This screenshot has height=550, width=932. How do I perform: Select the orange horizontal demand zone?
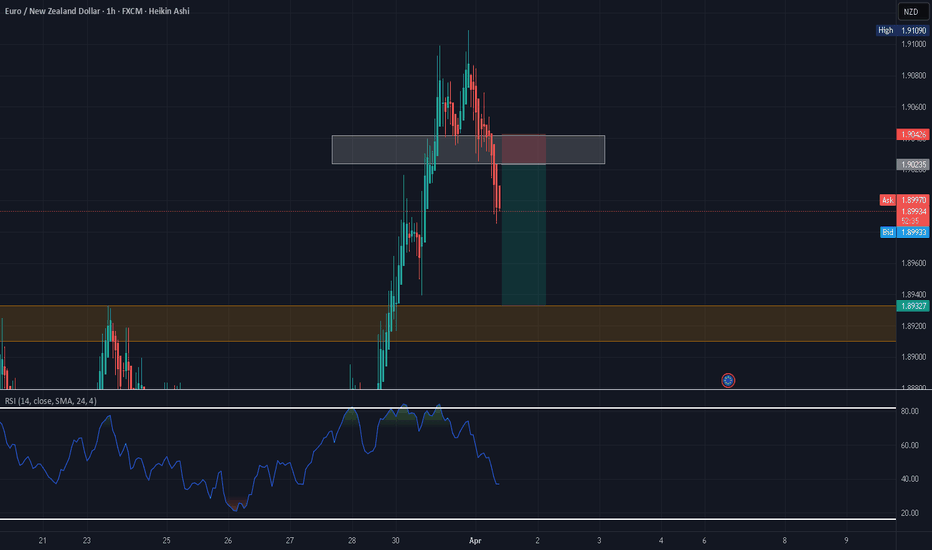pos(448,323)
